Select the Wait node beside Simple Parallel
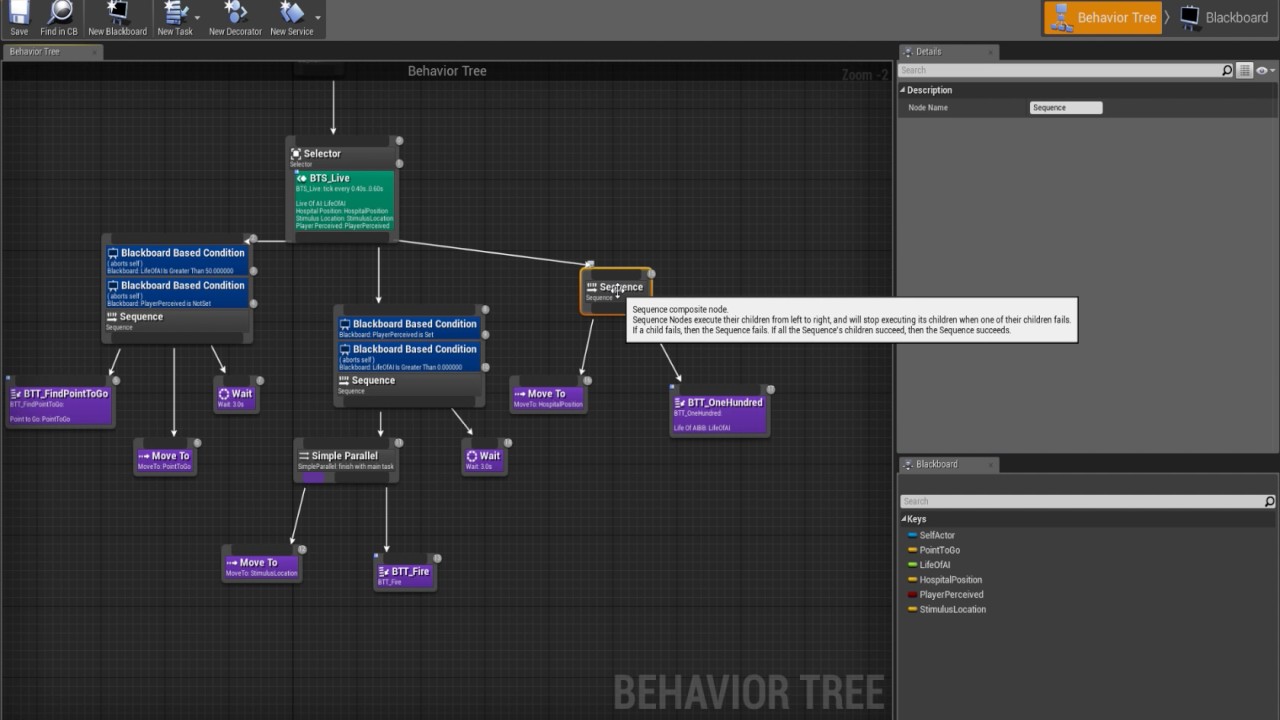Viewport: 1280px width, 720px height. (483, 459)
